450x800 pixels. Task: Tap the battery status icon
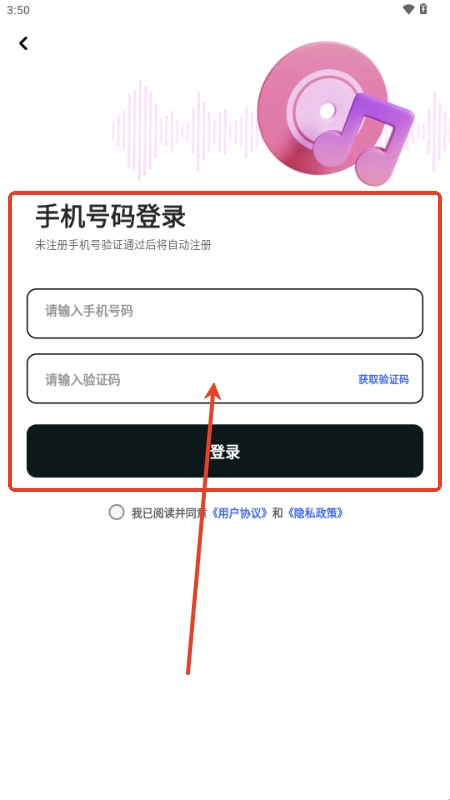[423, 9]
